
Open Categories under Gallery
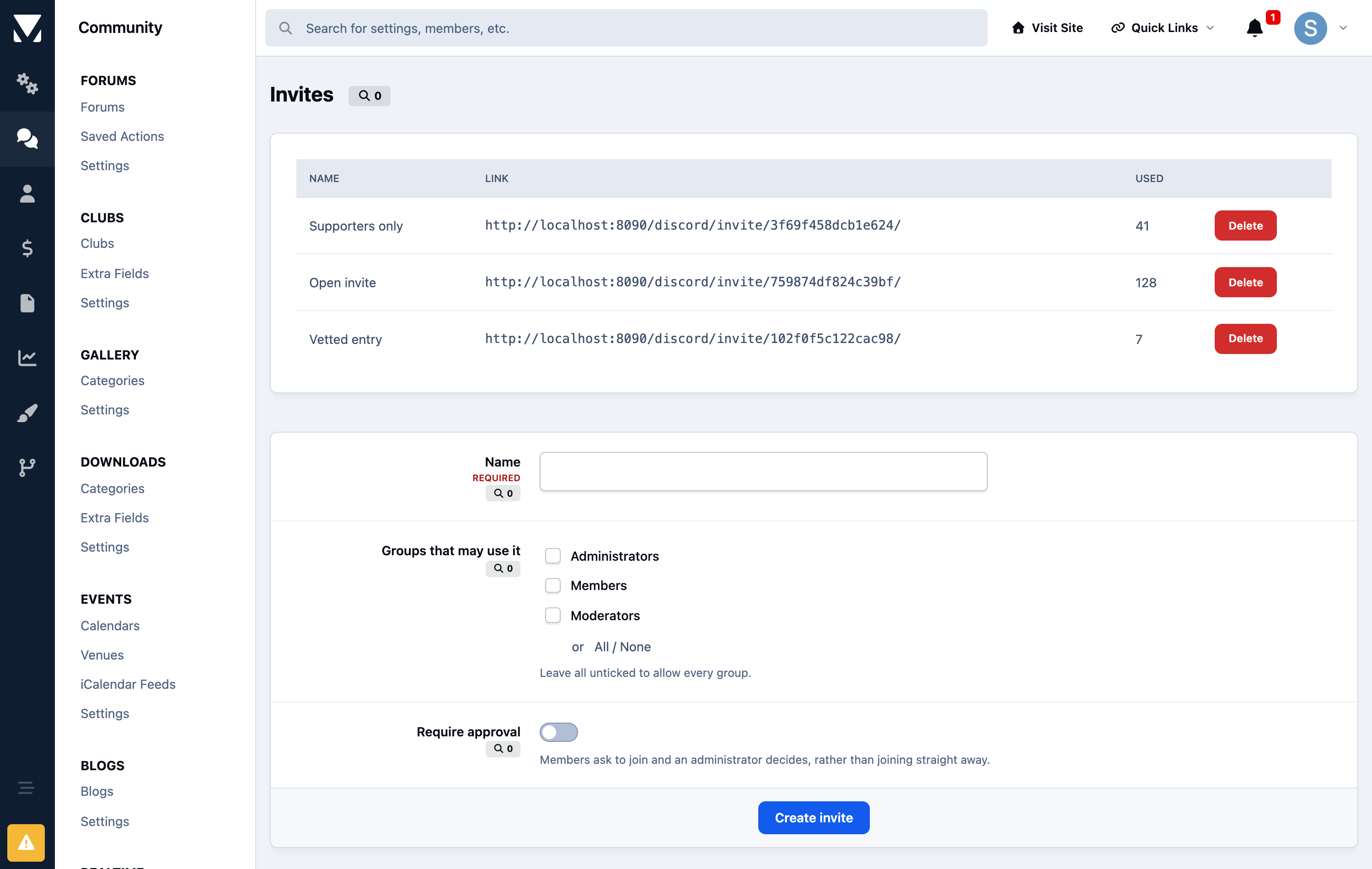click(x=112, y=381)
